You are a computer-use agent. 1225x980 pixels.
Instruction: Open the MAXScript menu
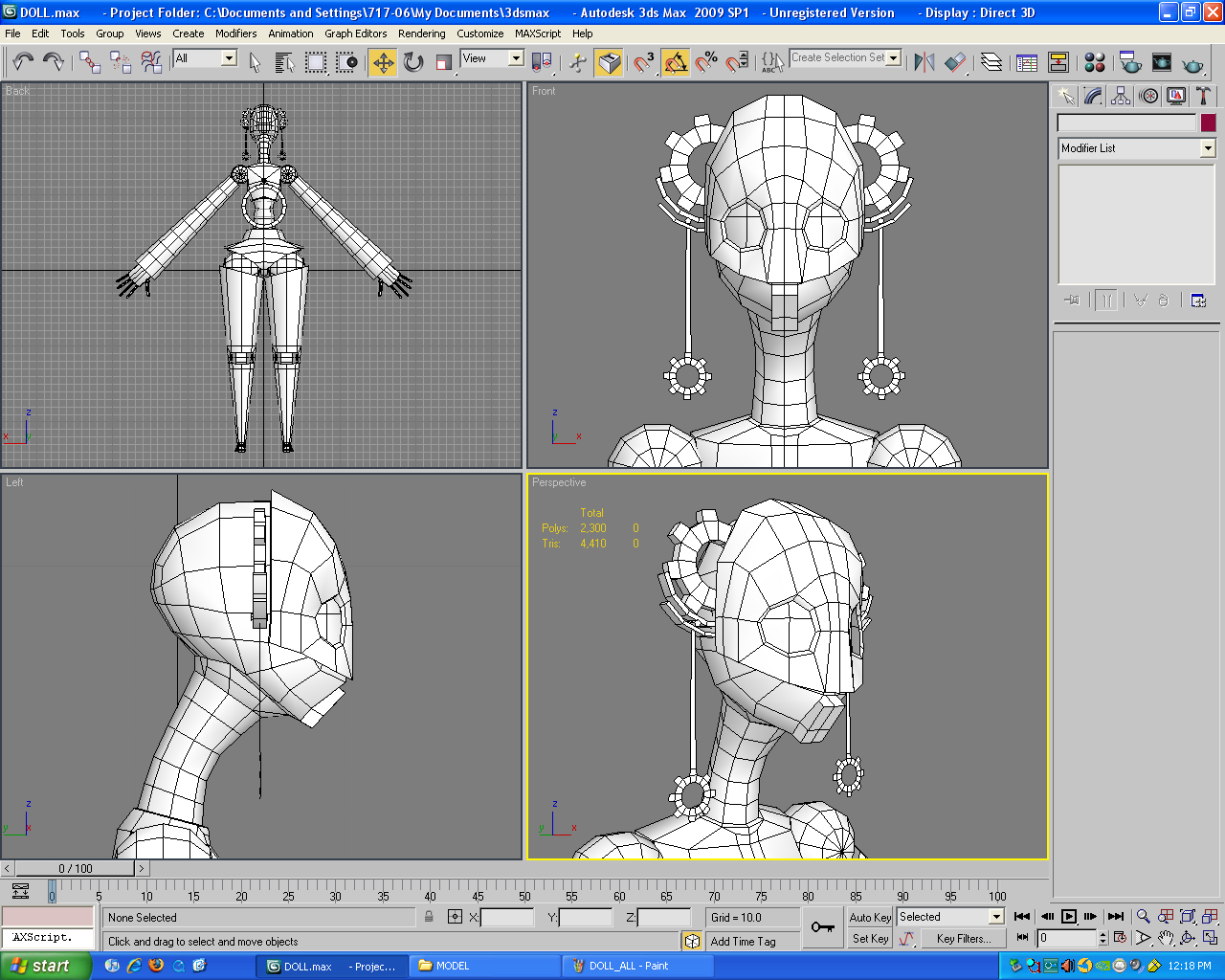coord(538,33)
